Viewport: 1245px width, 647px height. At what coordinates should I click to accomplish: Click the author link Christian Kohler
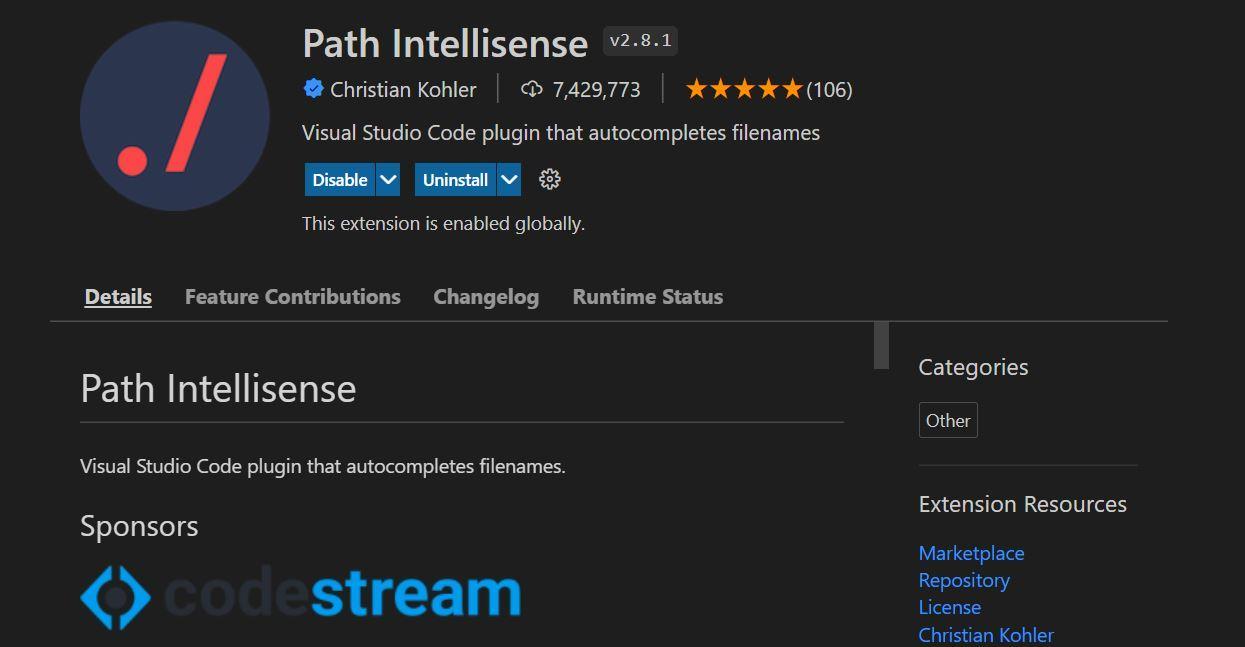986,635
